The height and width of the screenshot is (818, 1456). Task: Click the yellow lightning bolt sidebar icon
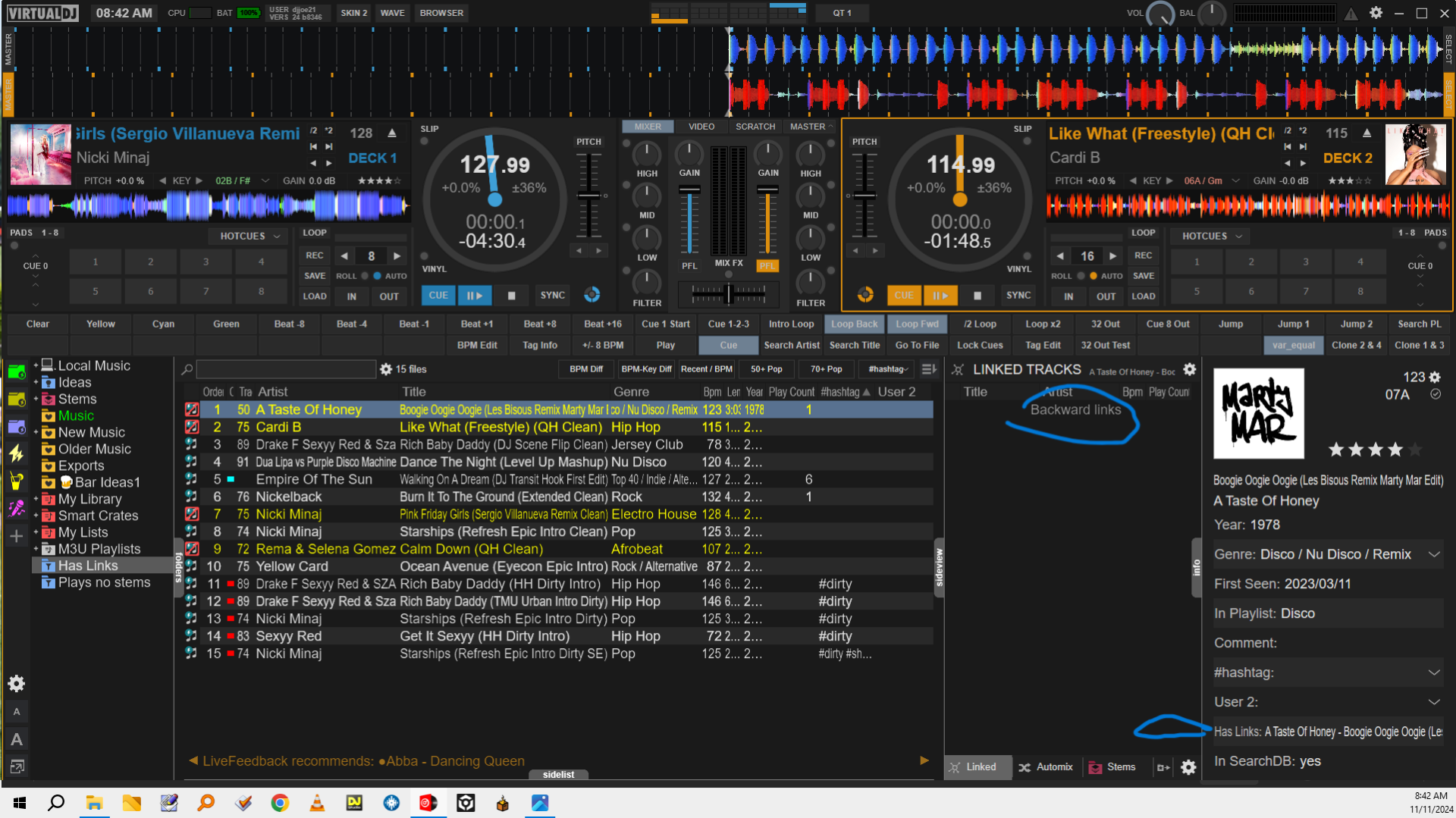pyautogui.click(x=17, y=453)
